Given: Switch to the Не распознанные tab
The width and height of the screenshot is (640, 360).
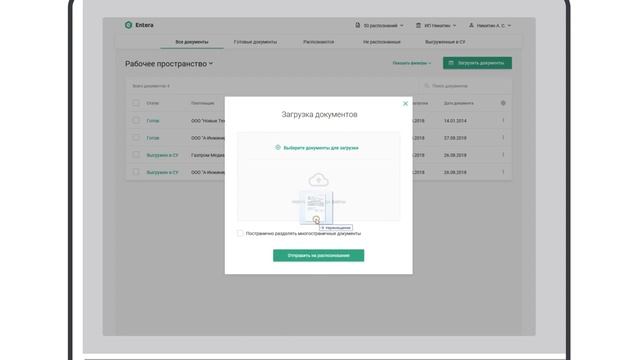Looking at the screenshot, I should point(382,42).
